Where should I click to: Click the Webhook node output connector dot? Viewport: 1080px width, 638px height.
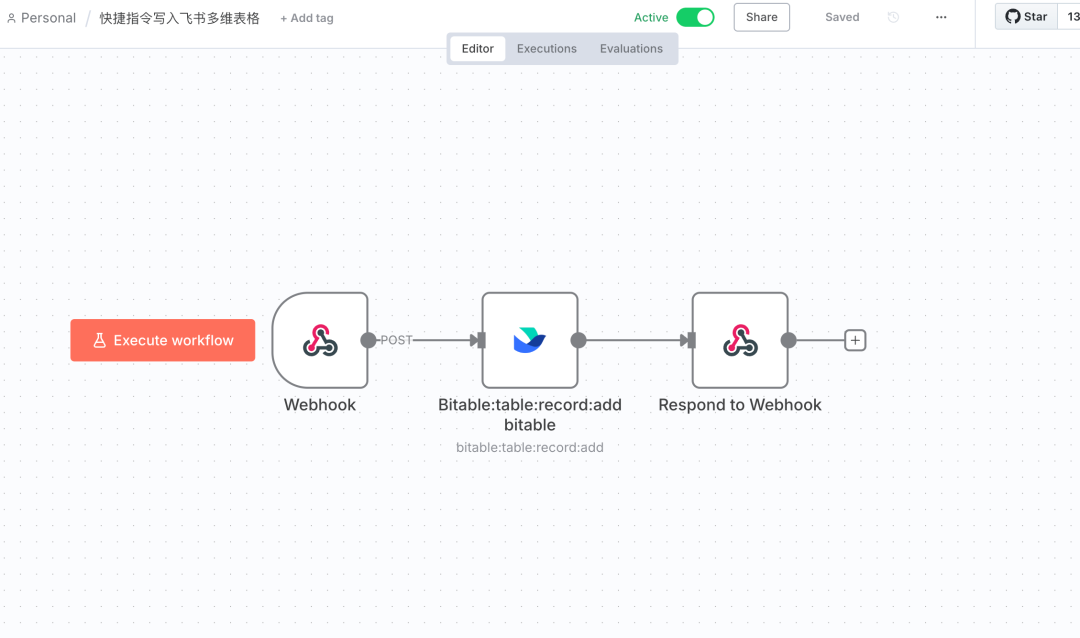tap(368, 340)
